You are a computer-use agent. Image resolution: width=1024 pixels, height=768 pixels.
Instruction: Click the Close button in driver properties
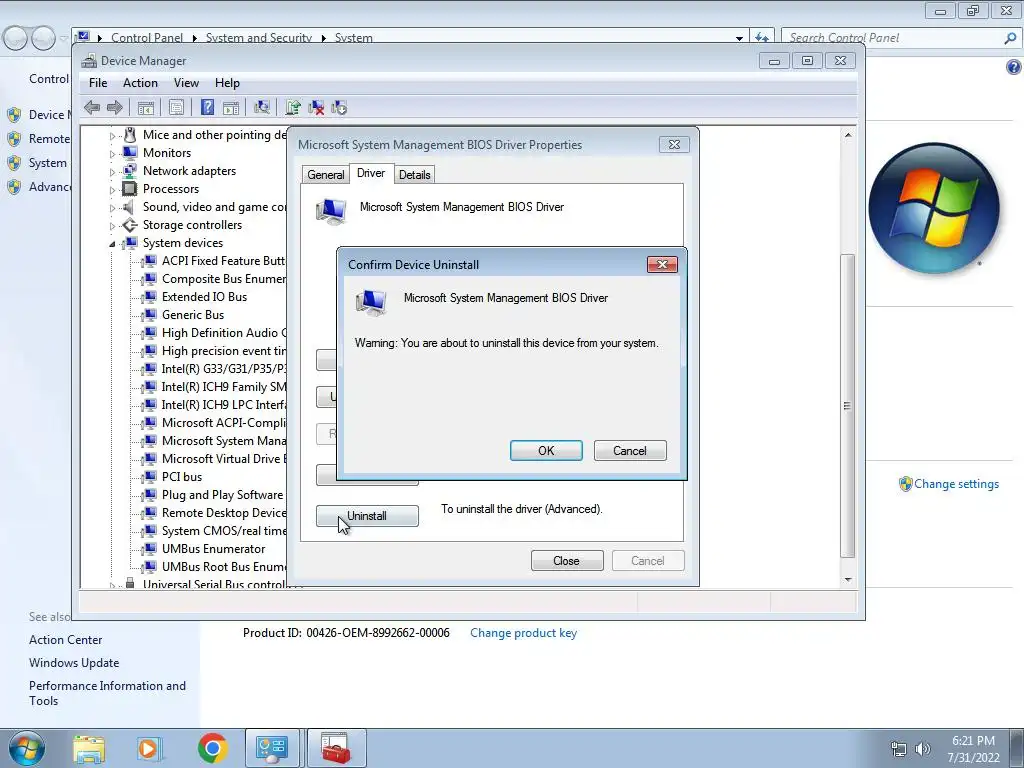(567, 561)
